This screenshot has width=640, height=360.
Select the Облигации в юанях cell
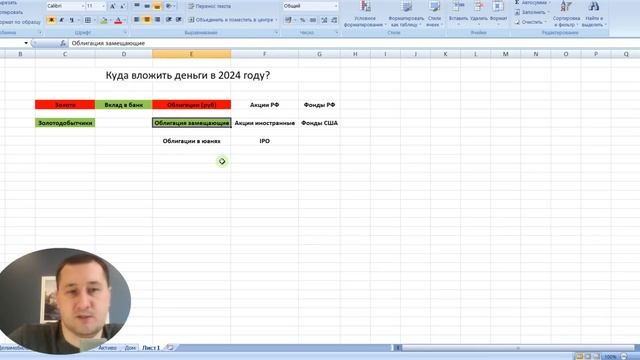191,141
